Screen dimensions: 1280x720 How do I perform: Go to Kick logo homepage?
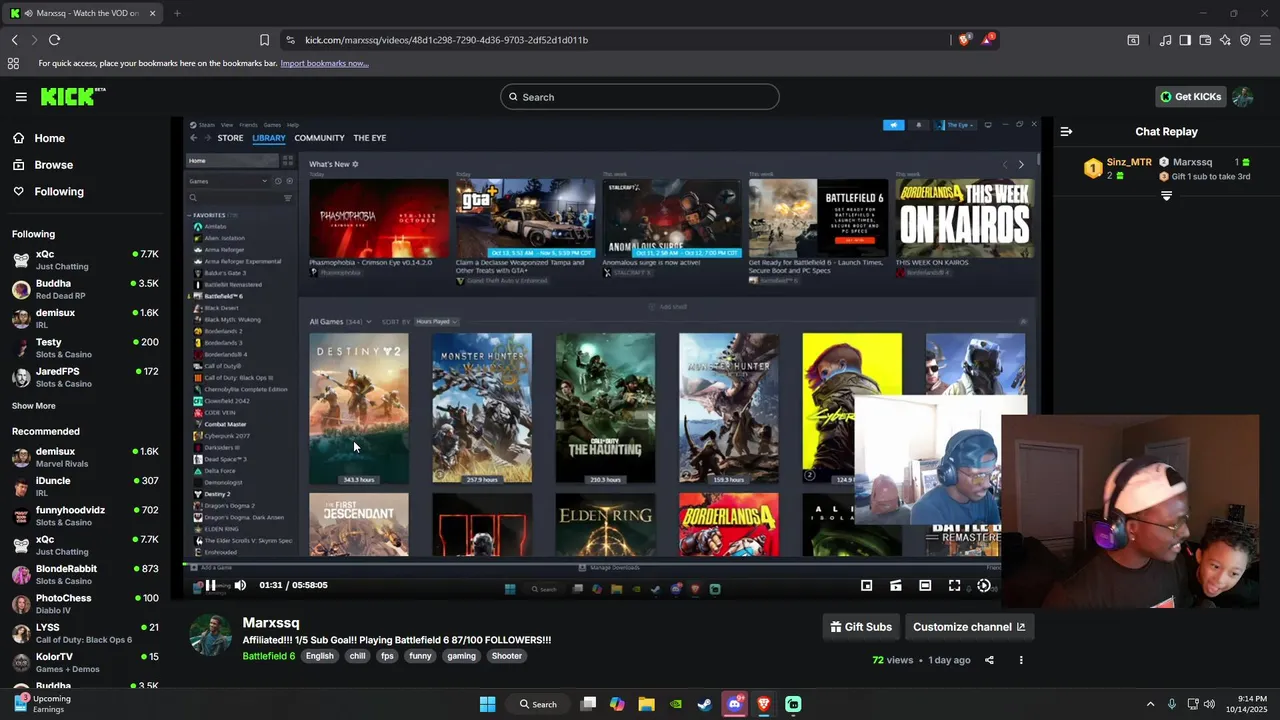click(73, 96)
